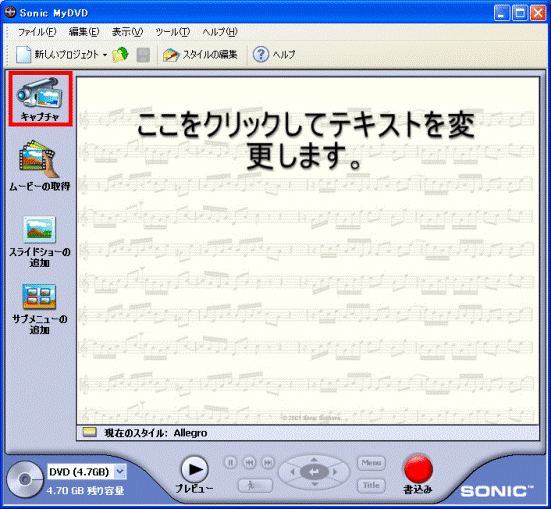Viewport: 551px width, 509px height.
Task: Open the ツール(T) menu
Action: click(172, 32)
